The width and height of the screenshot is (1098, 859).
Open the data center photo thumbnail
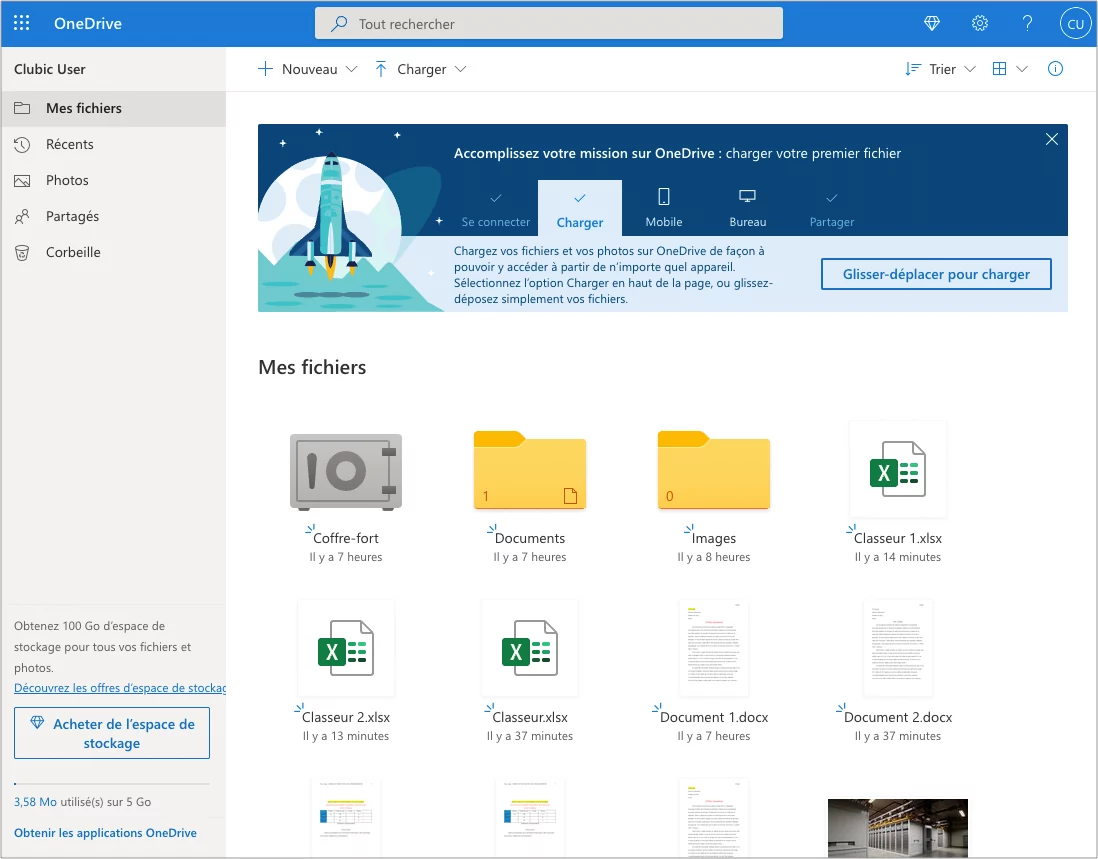[x=898, y=828]
